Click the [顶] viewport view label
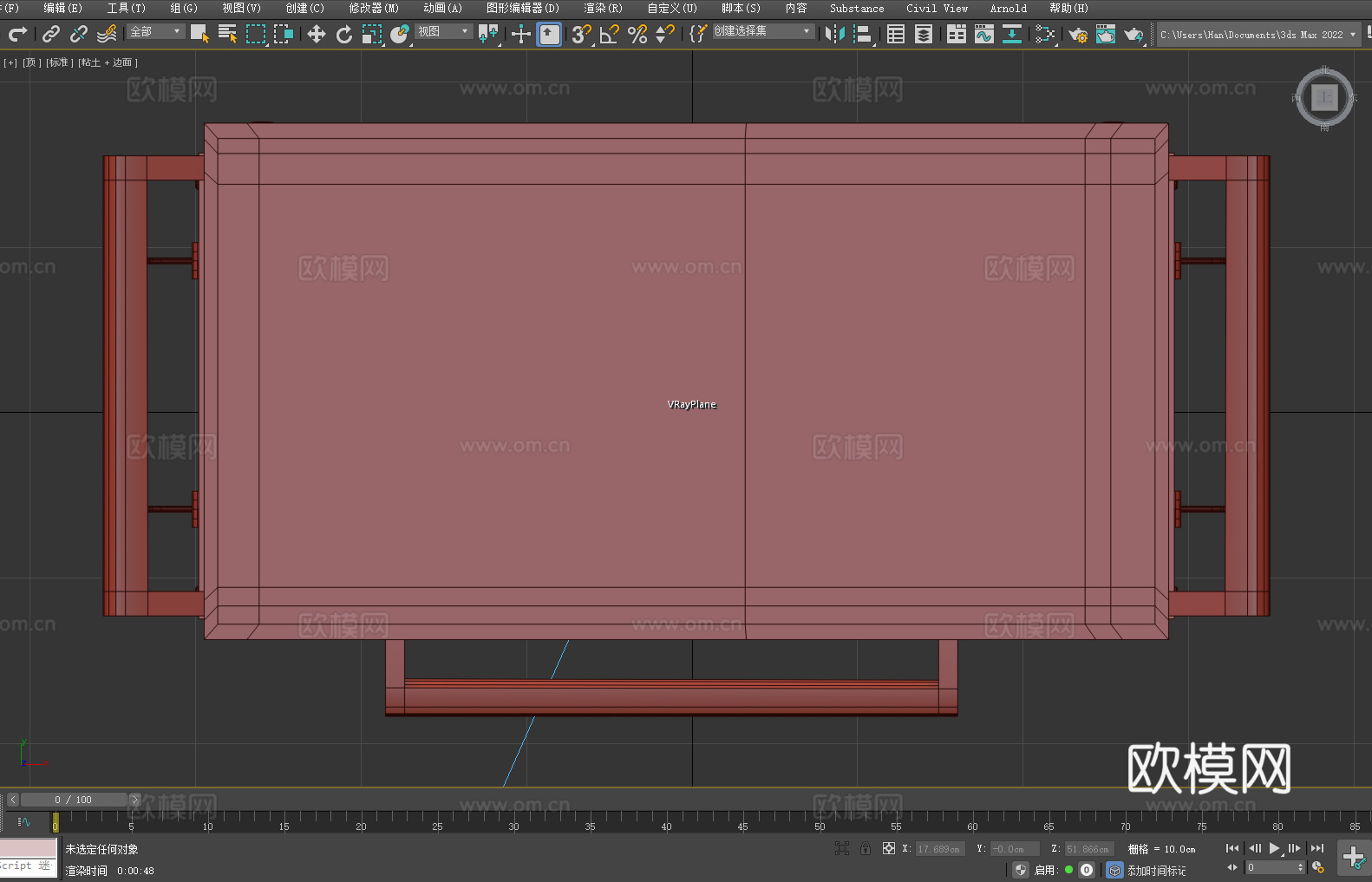The width and height of the screenshot is (1372, 882). [32, 62]
